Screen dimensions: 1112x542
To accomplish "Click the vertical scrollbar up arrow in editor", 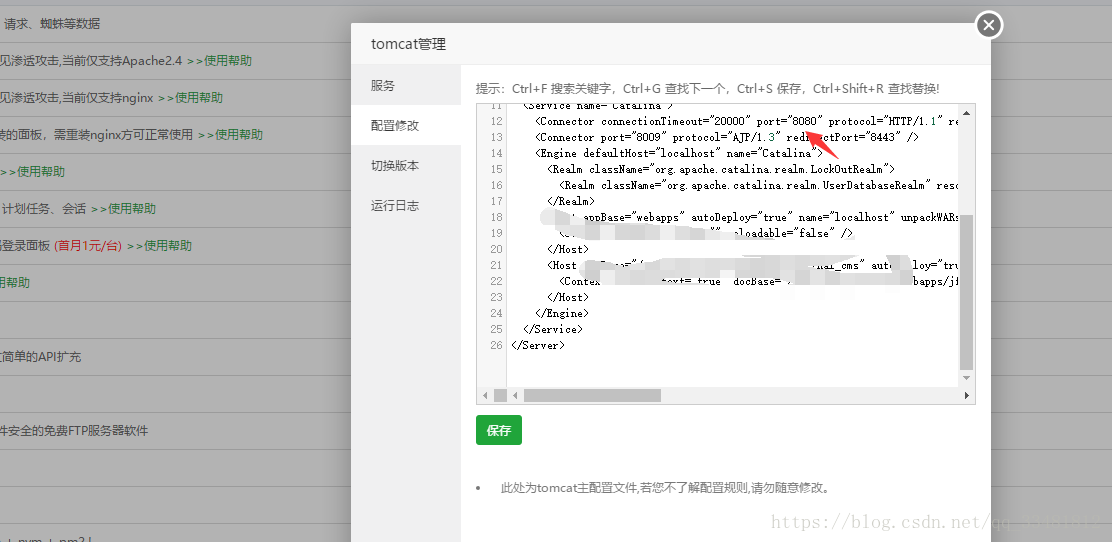I will (966, 113).
